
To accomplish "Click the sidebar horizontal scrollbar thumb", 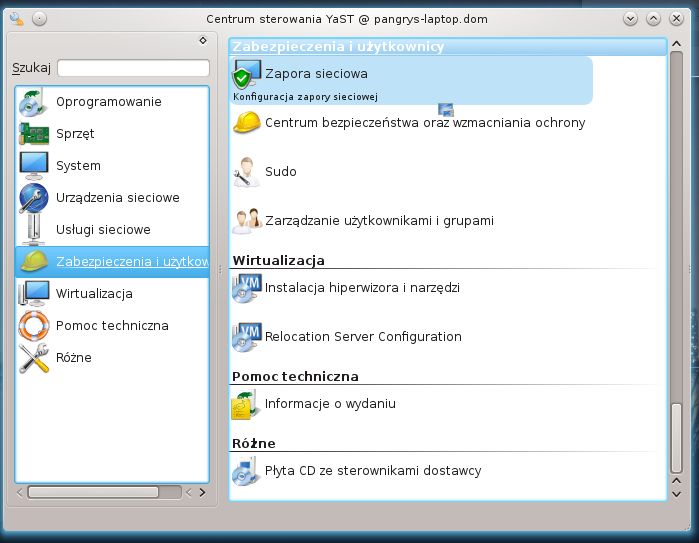I will click(93, 492).
